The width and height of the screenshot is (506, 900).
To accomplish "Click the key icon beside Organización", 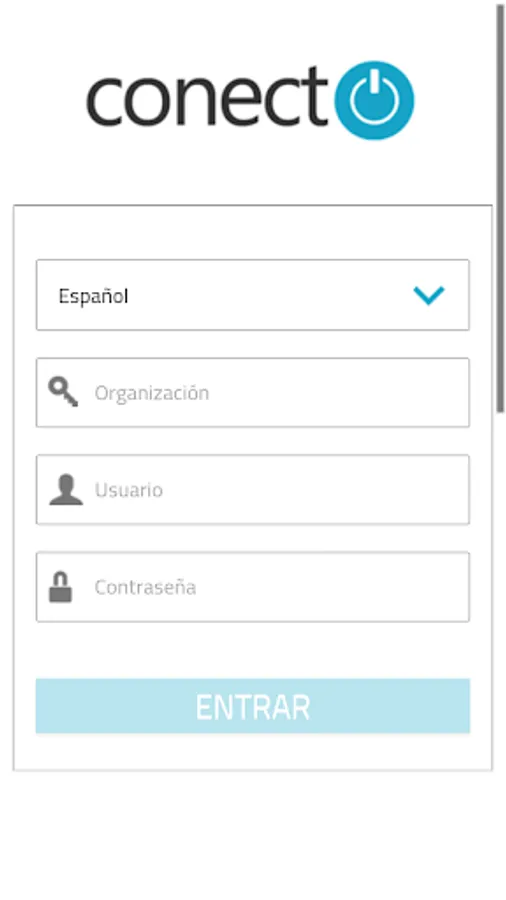I will tap(63, 392).
